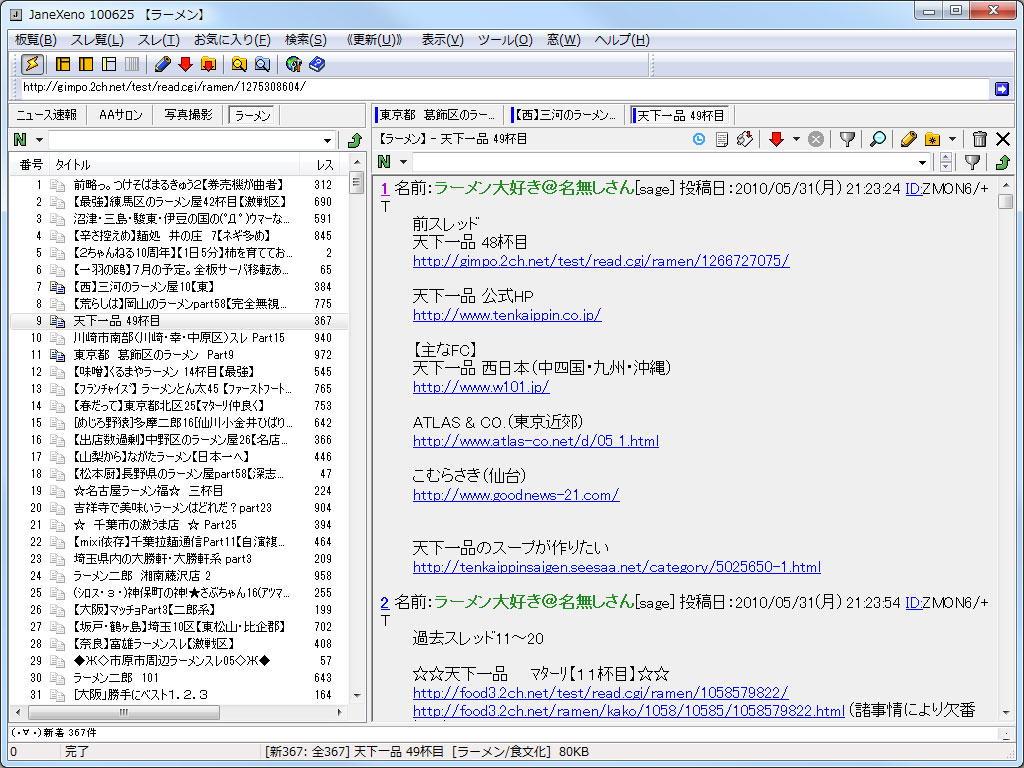
Task: Open the tenkaippin.co.jp link
Action: point(507,315)
